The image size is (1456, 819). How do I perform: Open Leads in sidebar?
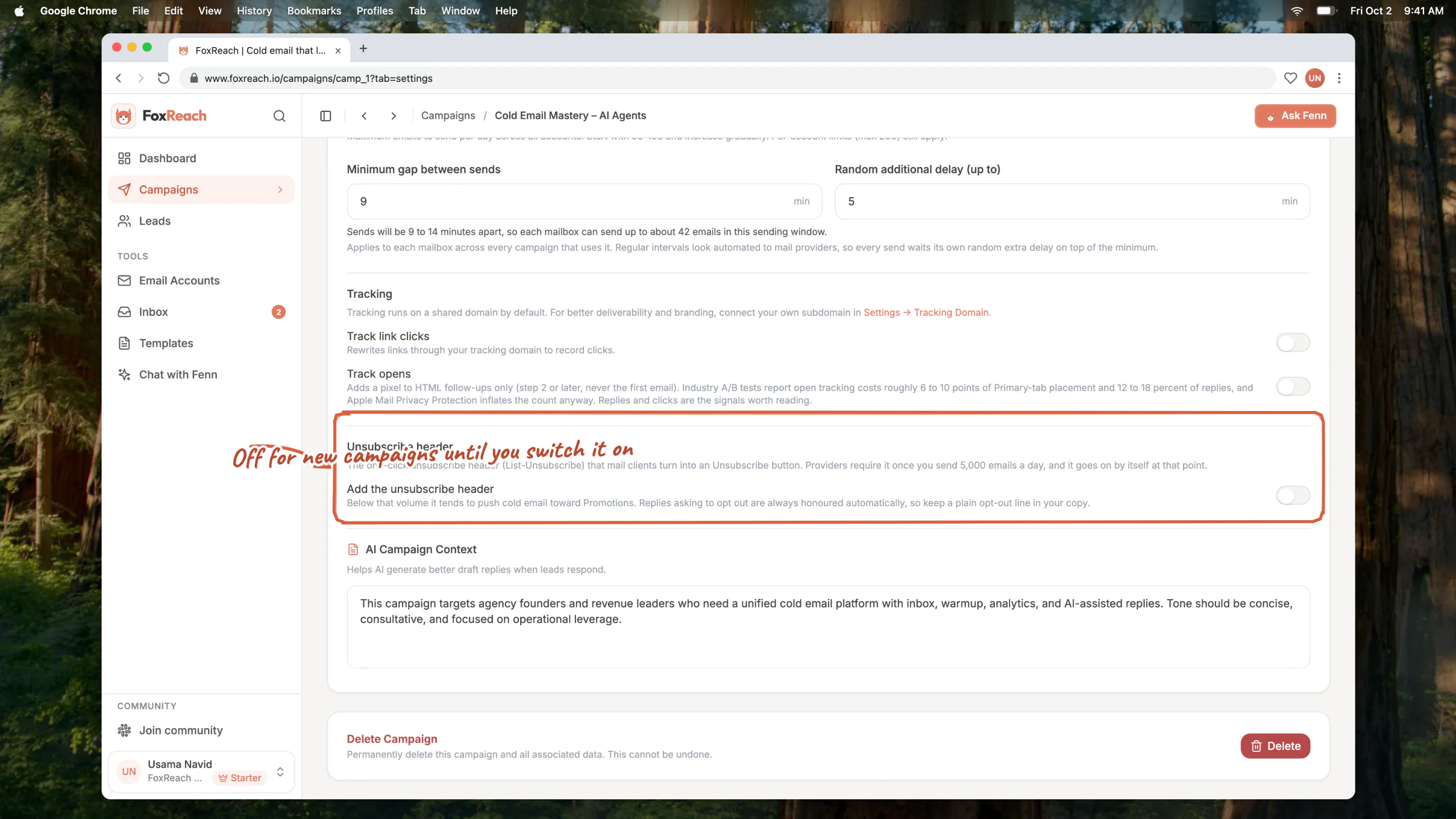coord(201,221)
